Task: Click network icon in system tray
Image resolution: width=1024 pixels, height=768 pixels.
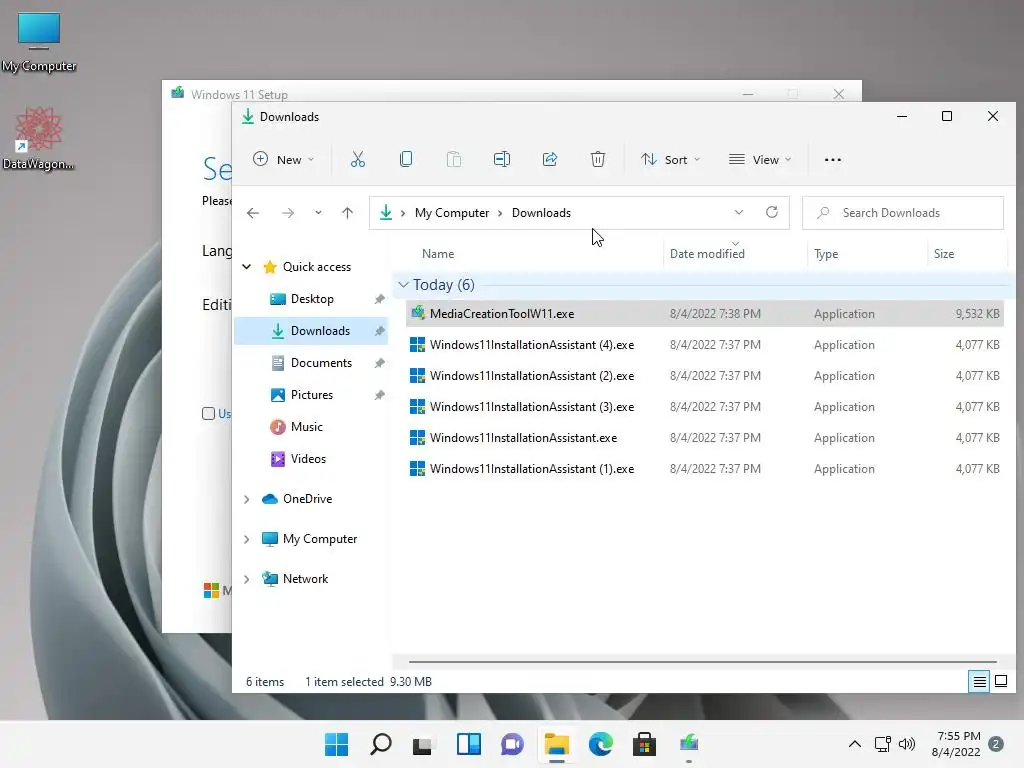Action: coord(882,744)
